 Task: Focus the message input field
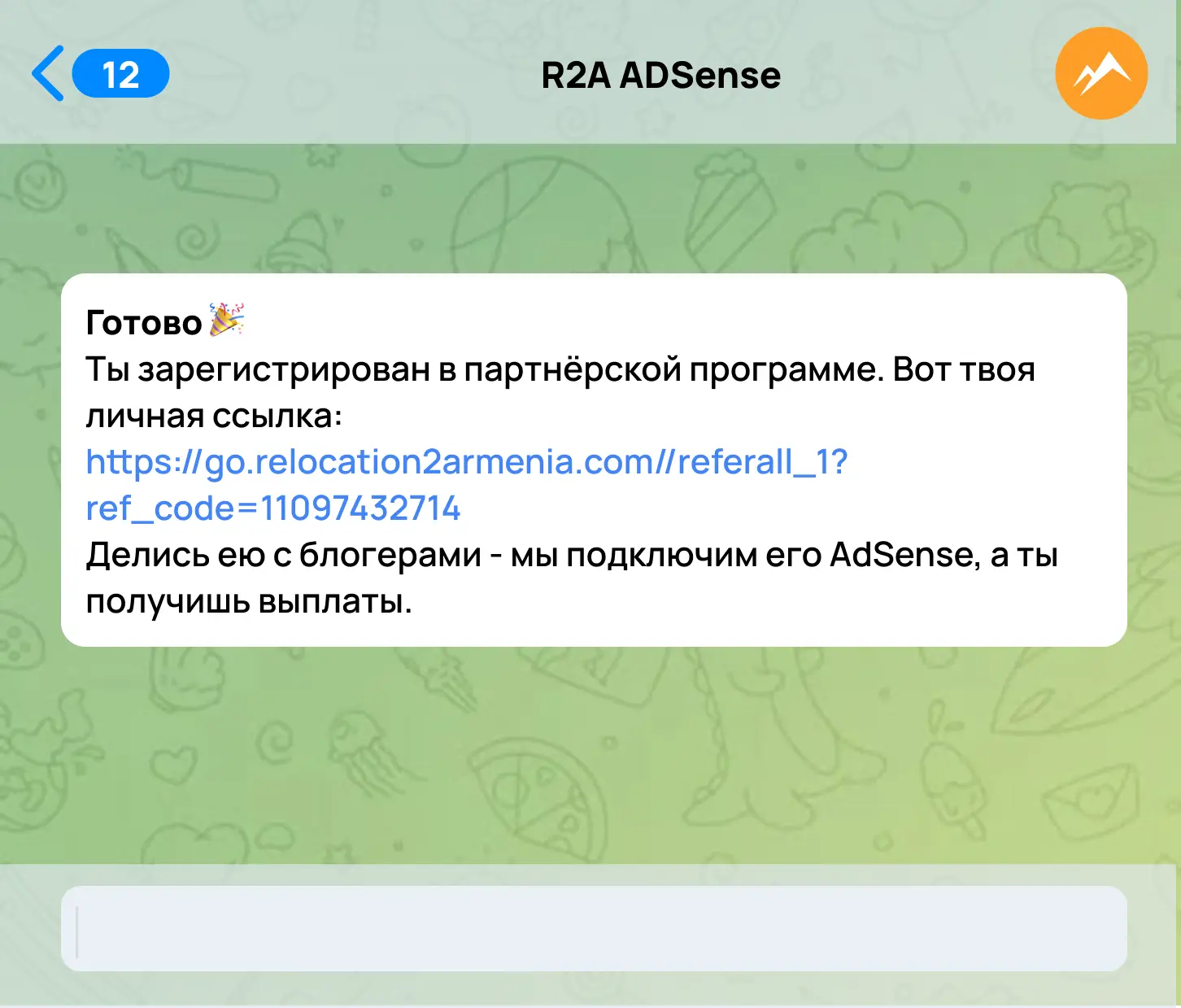point(594,928)
